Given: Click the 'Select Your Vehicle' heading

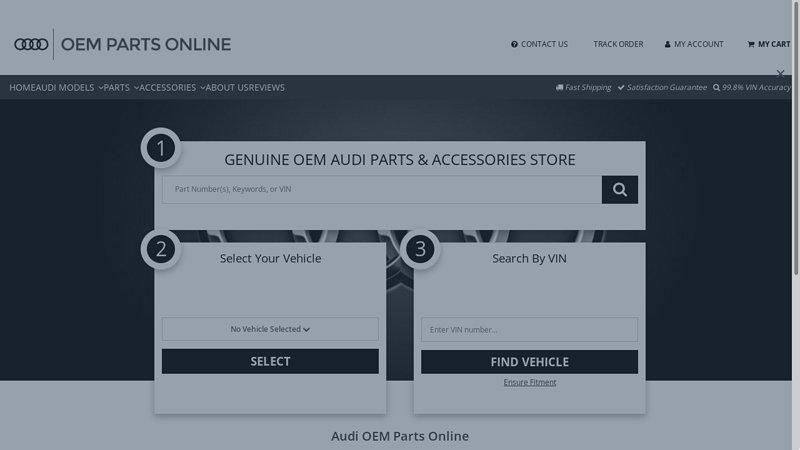Looking at the screenshot, I should point(270,259).
